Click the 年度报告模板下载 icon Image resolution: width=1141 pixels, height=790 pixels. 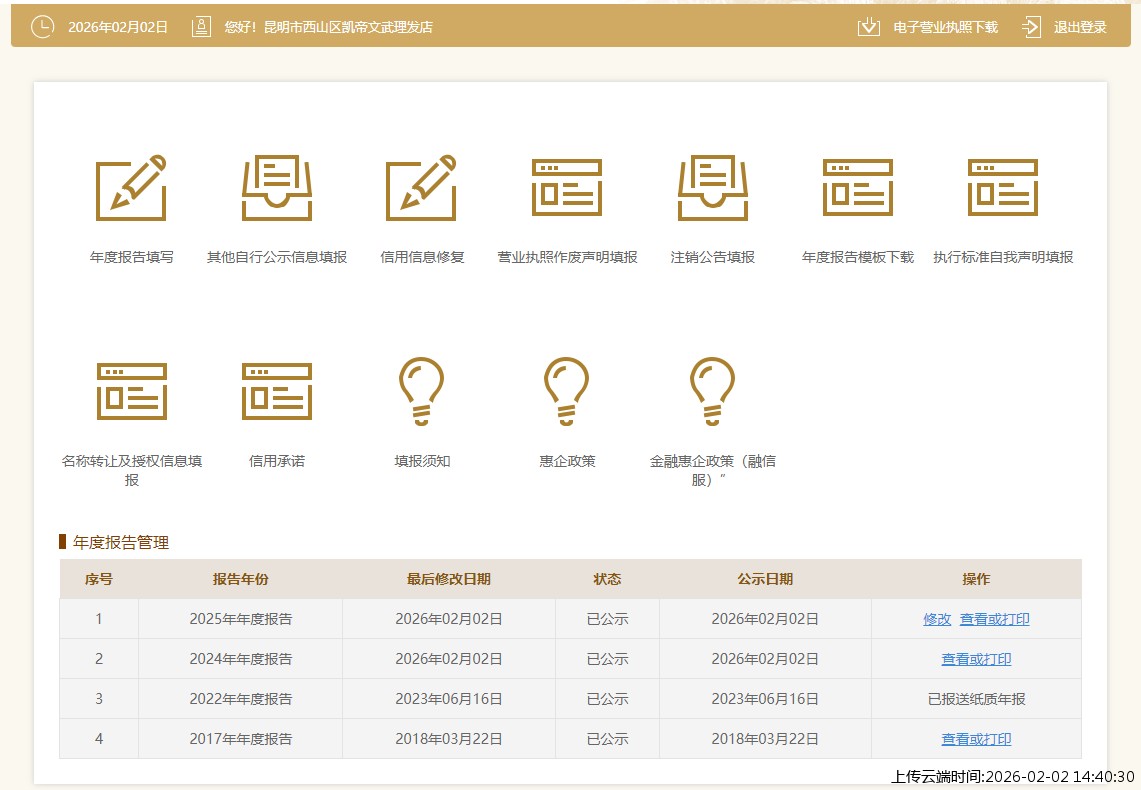(x=857, y=189)
